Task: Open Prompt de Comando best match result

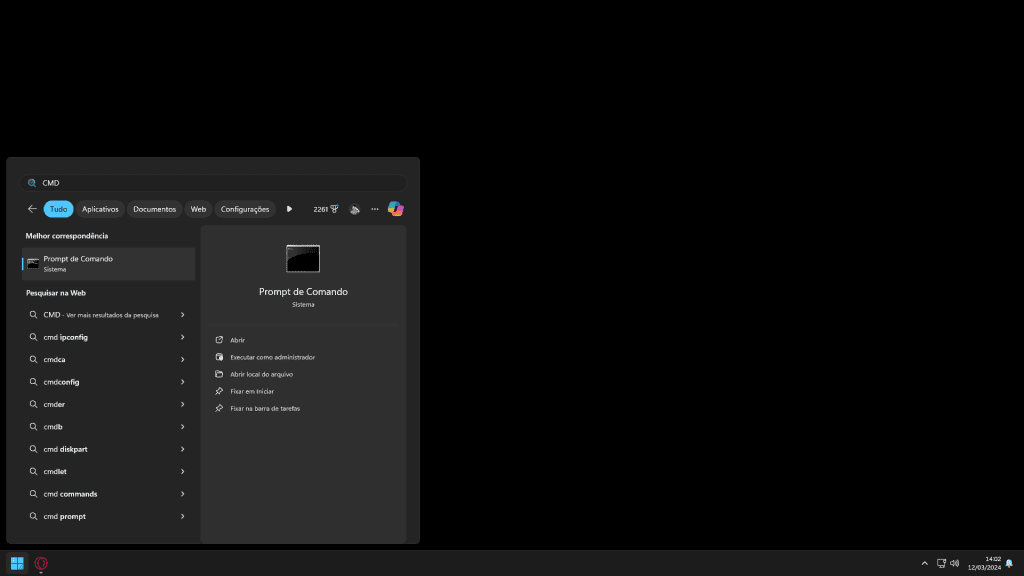Action: [x=108, y=264]
